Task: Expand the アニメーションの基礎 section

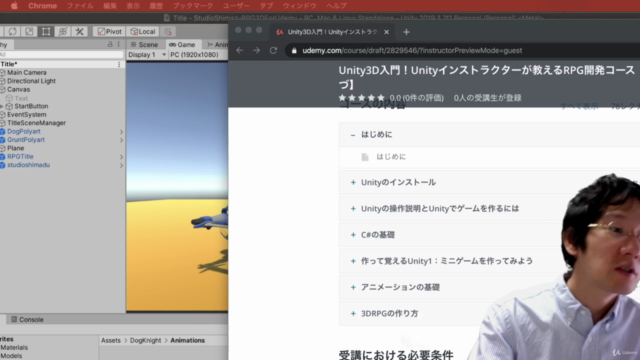Action: coord(353,287)
